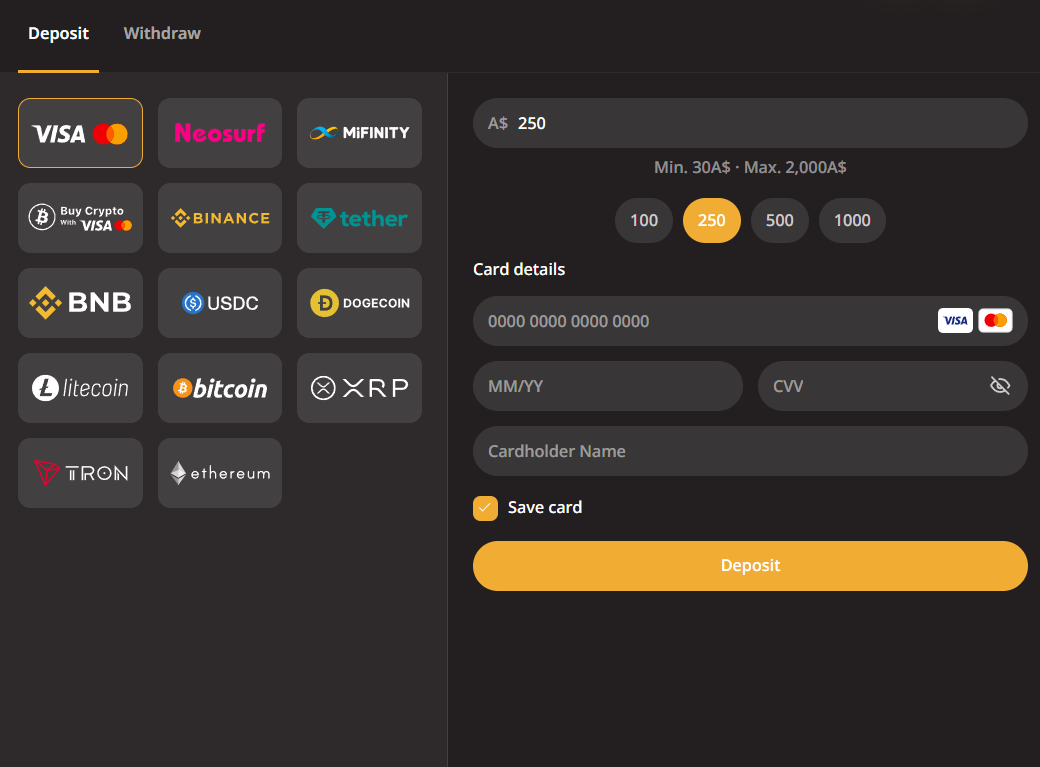Select the MiFinity payment option
This screenshot has width=1040, height=767.
359,133
